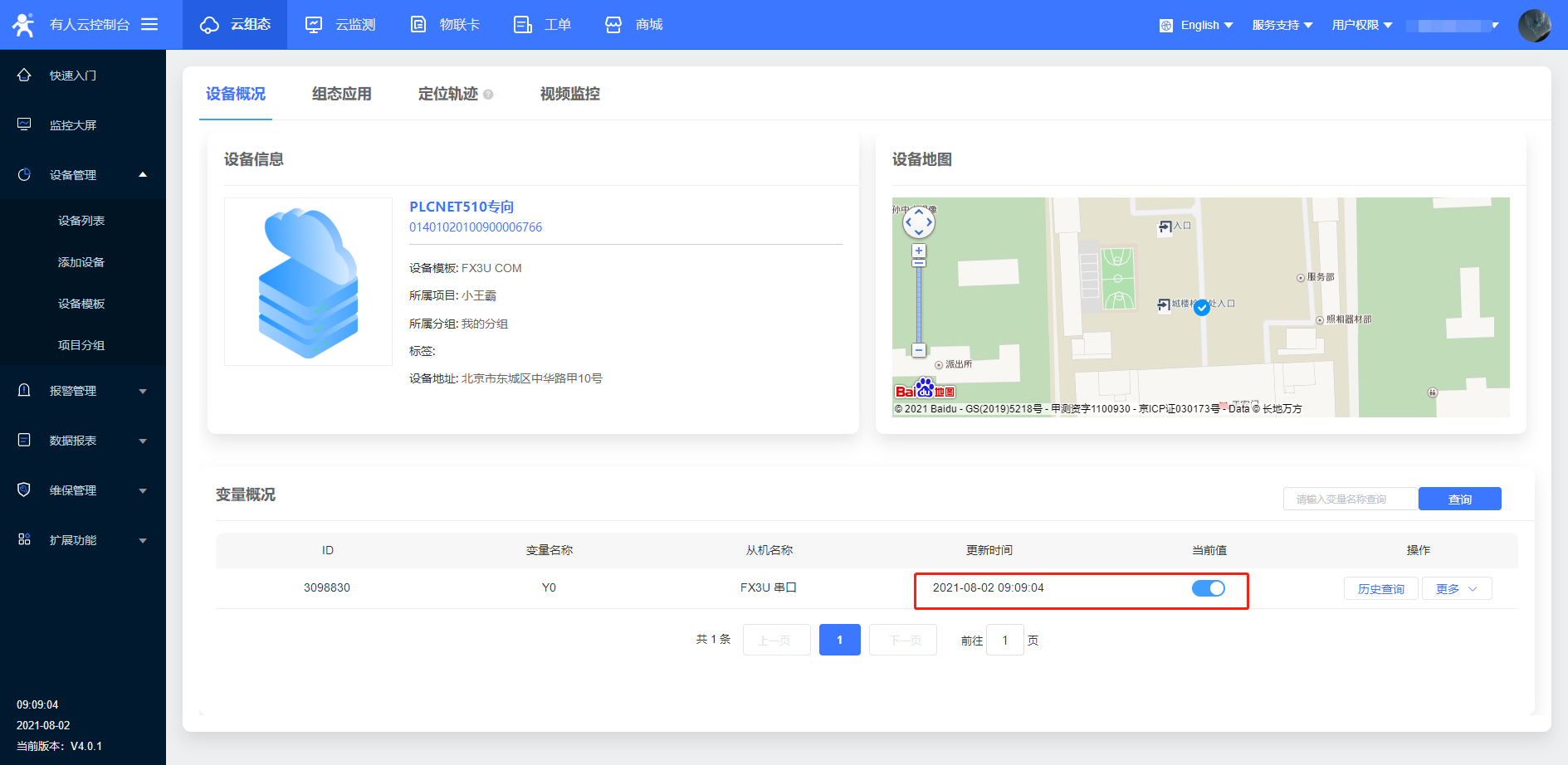Click the 查询 search button

coord(1459,499)
